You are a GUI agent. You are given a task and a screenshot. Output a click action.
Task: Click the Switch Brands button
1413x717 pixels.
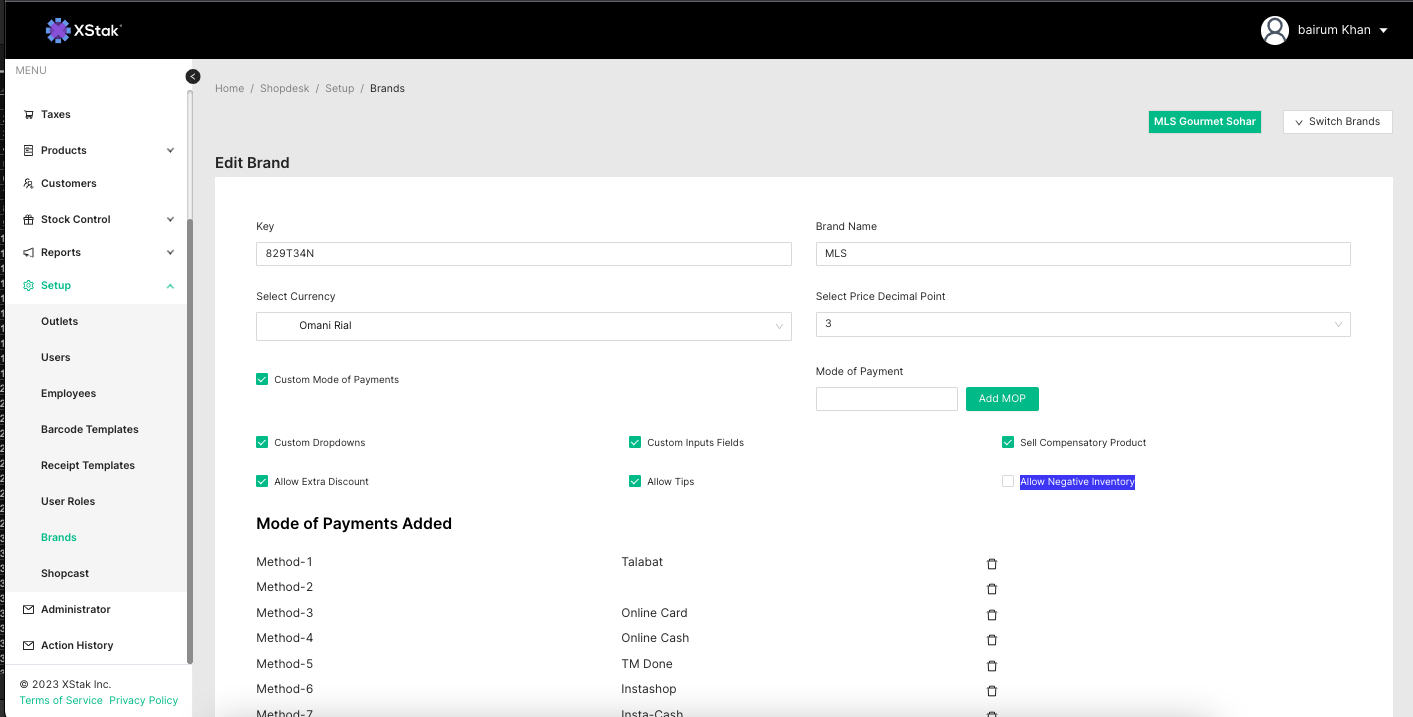1337,122
